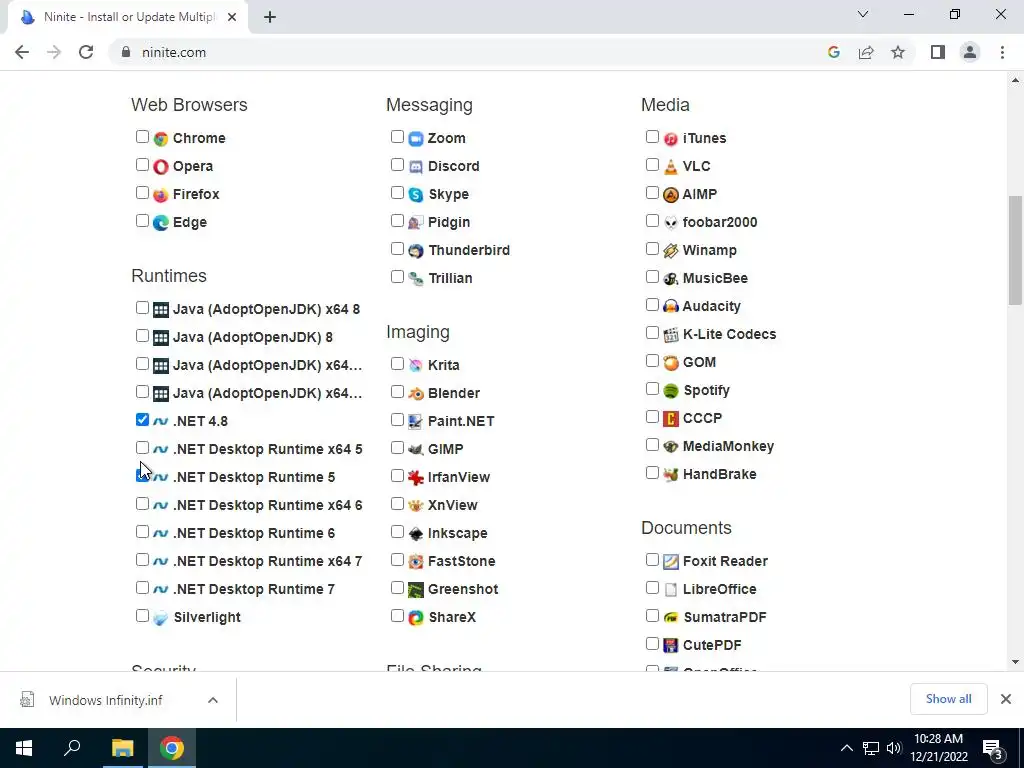Expand options for Windows Infinity.inf download
The width and height of the screenshot is (1024, 768).
pyautogui.click(x=213, y=700)
